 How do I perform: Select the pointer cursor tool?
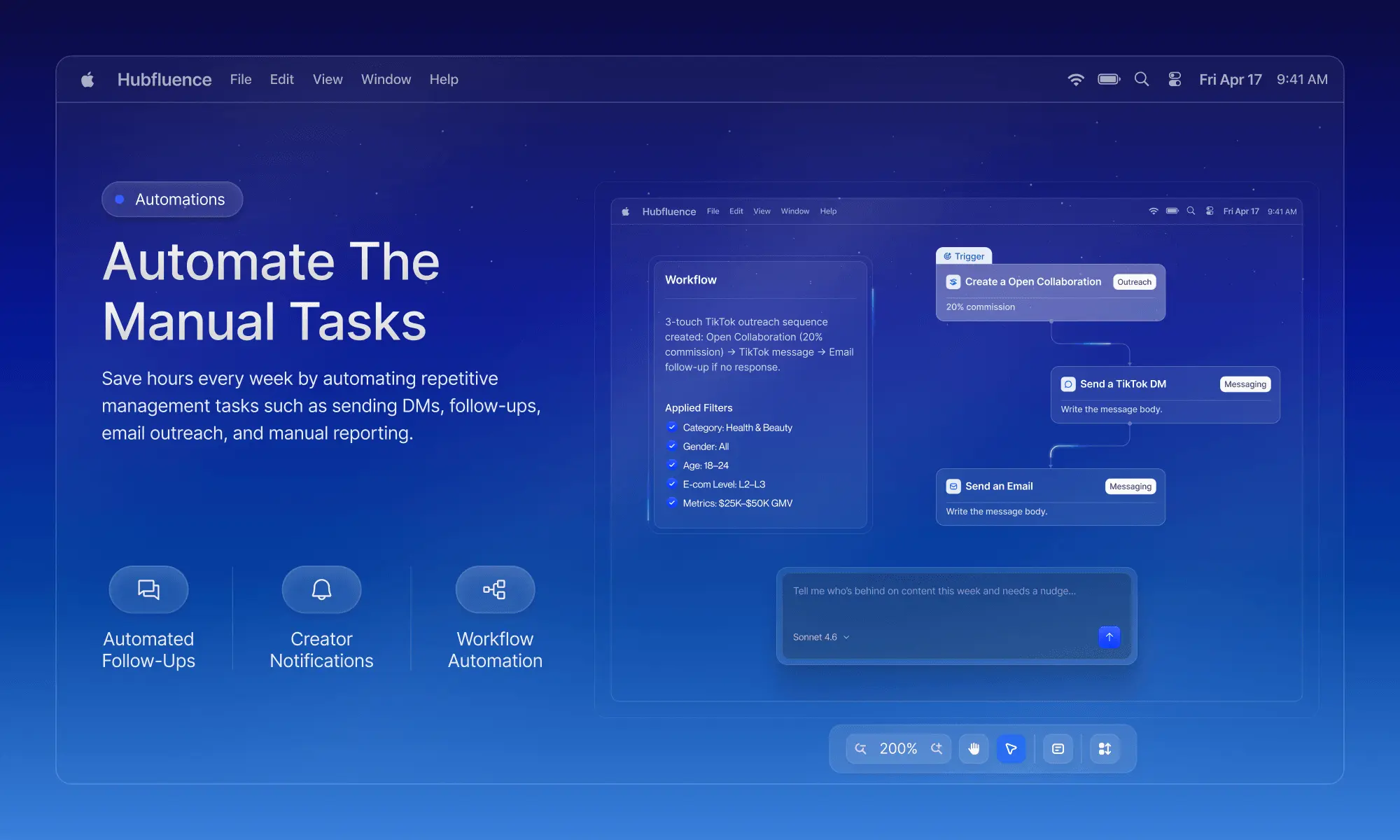tap(1011, 748)
